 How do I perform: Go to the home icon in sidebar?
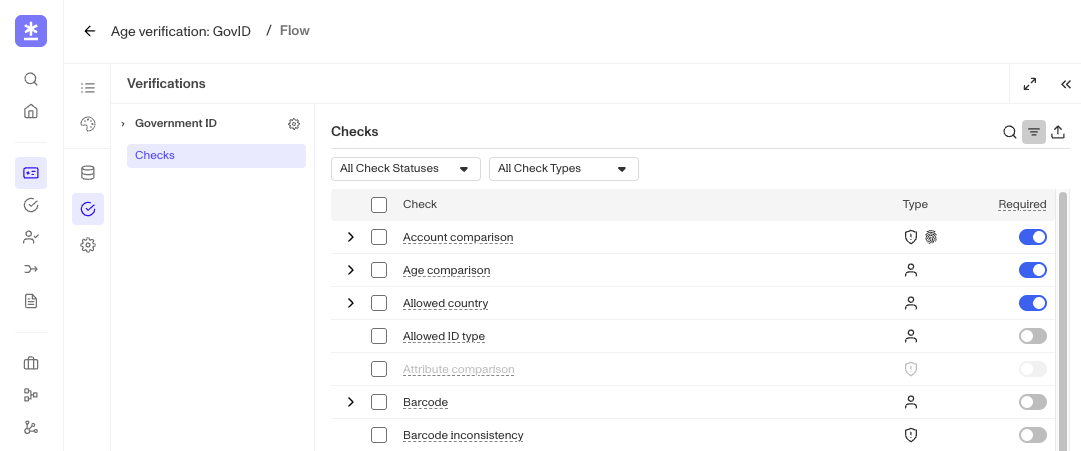(x=31, y=111)
